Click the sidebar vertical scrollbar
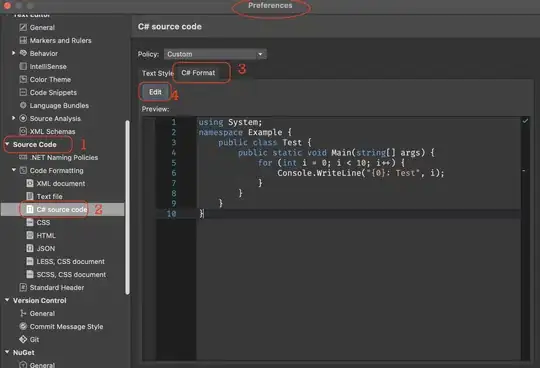The width and height of the screenshot is (540, 368). [127, 207]
